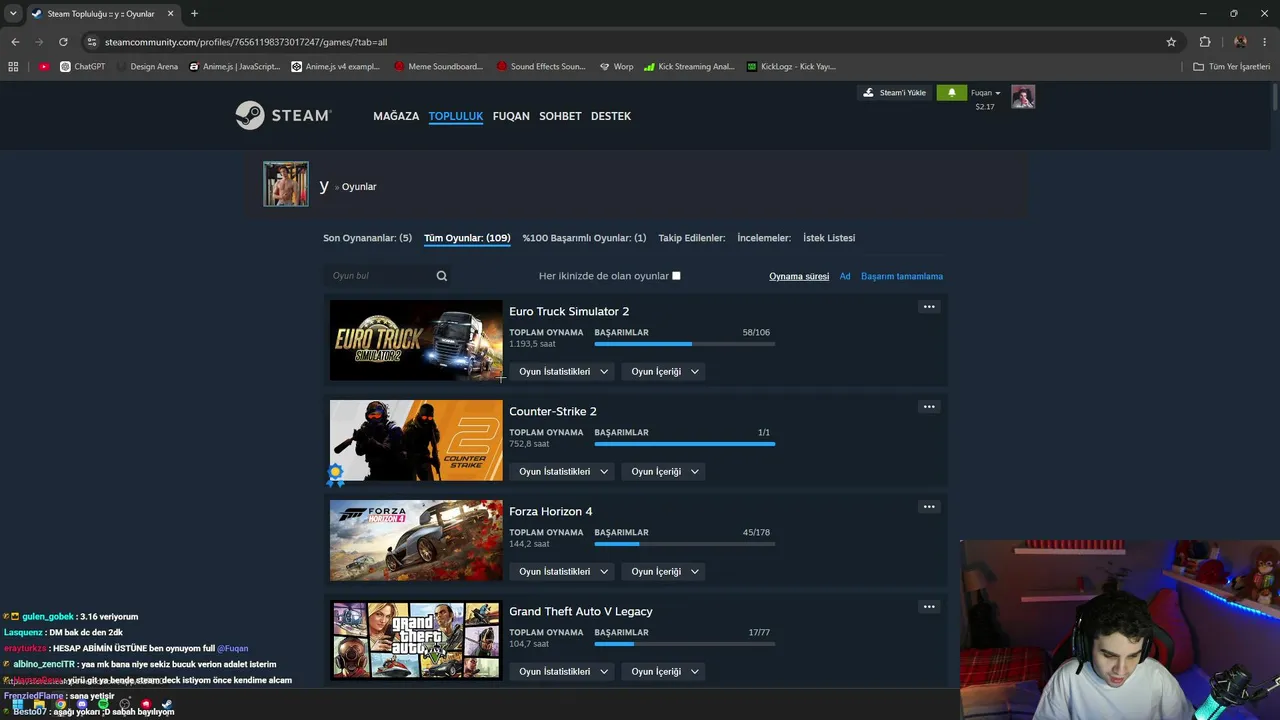Open the FUQAN profile menu
Image resolution: width=1280 pixels, height=720 pixels.
click(511, 116)
